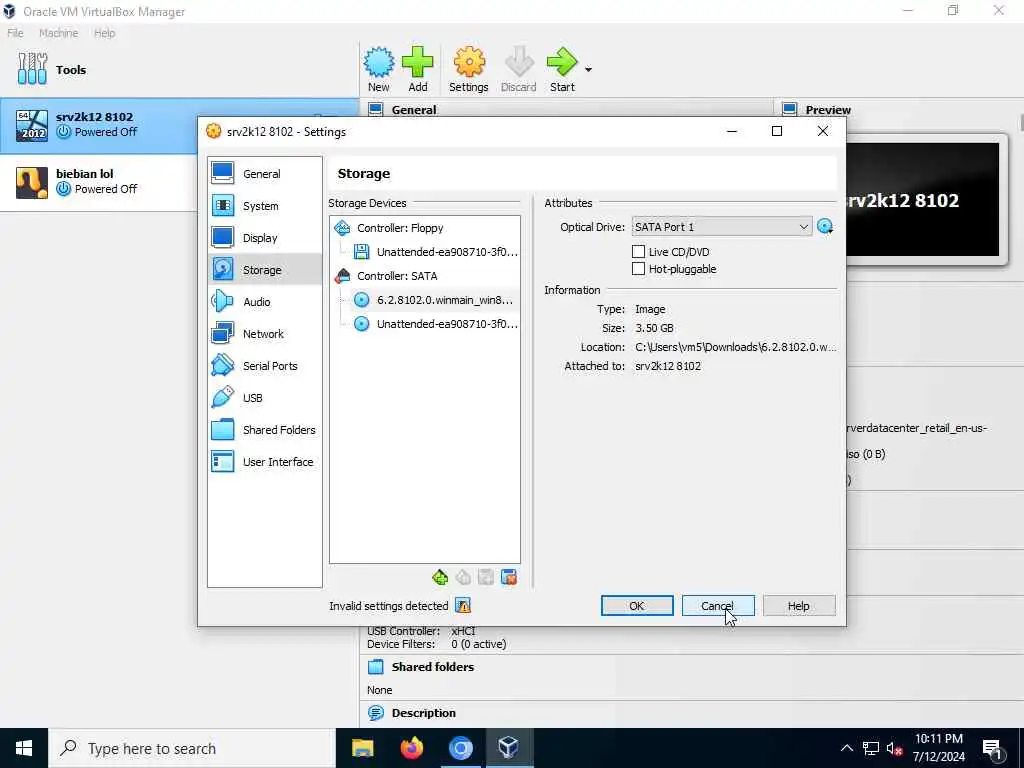Click the add attachment icon
Screen dimensions: 1024x768
[x=486, y=577]
